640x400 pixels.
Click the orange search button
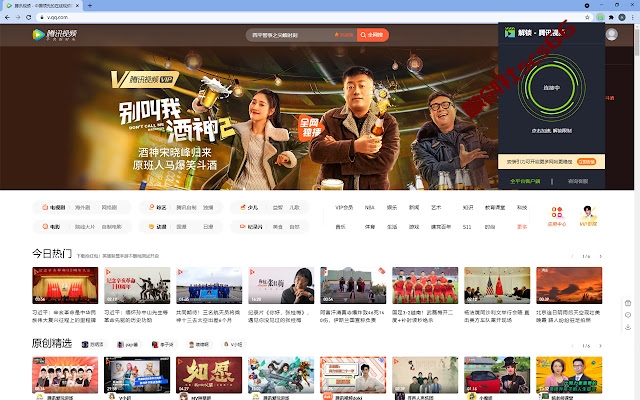(372, 35)
